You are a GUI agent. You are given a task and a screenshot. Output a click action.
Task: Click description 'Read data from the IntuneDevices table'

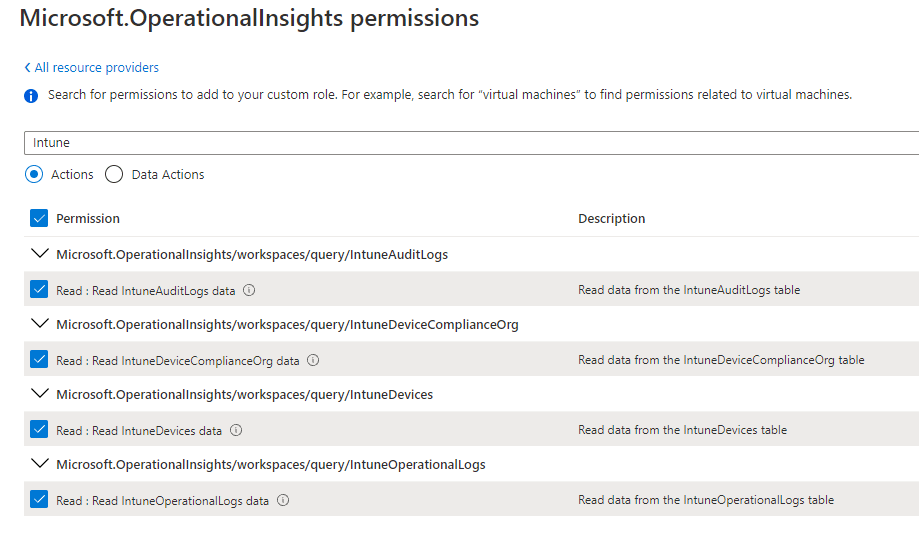click(x=682, y=430)
